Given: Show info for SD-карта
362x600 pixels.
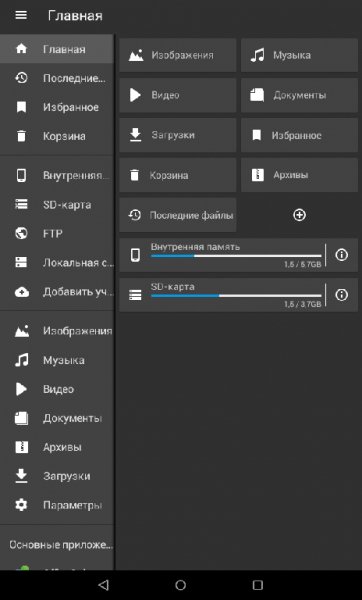Looking at the screenshot, I should pos(341,295).
